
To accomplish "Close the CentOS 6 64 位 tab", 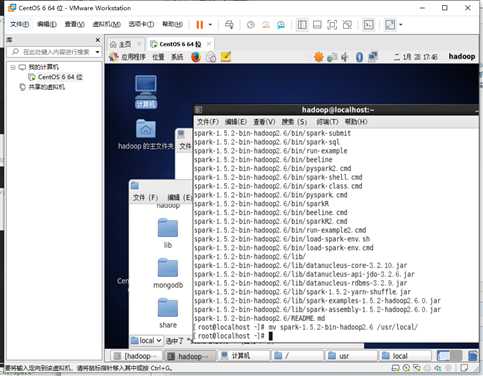I will [x=209, y=44].
